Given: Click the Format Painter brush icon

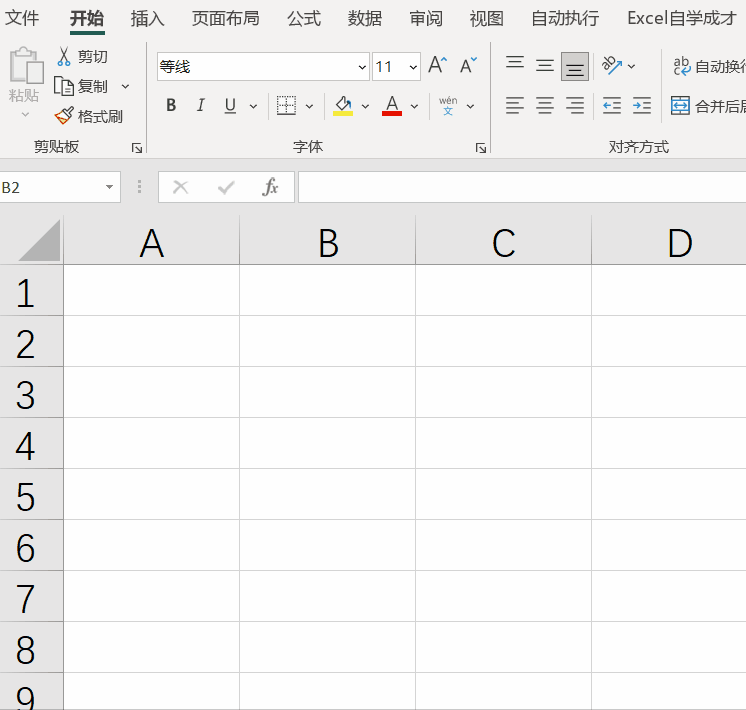Looking at the screenshot, I should (x=64, y=116).
